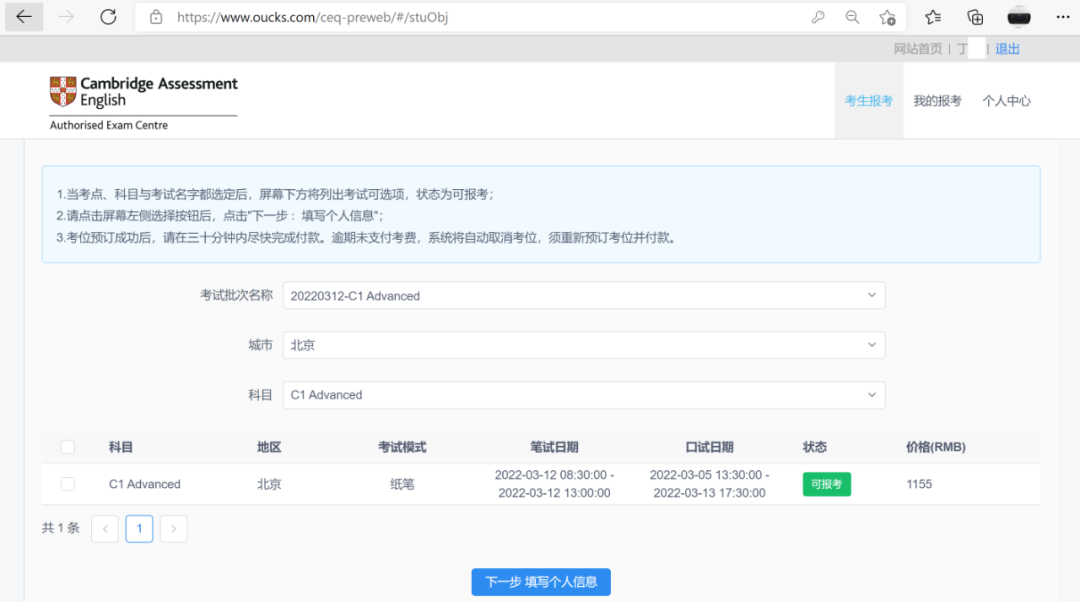Viewport: 1080px width, 602px height.
Task: Tick the checkbox for C1 Advanced row
Action: click(68, 484)
